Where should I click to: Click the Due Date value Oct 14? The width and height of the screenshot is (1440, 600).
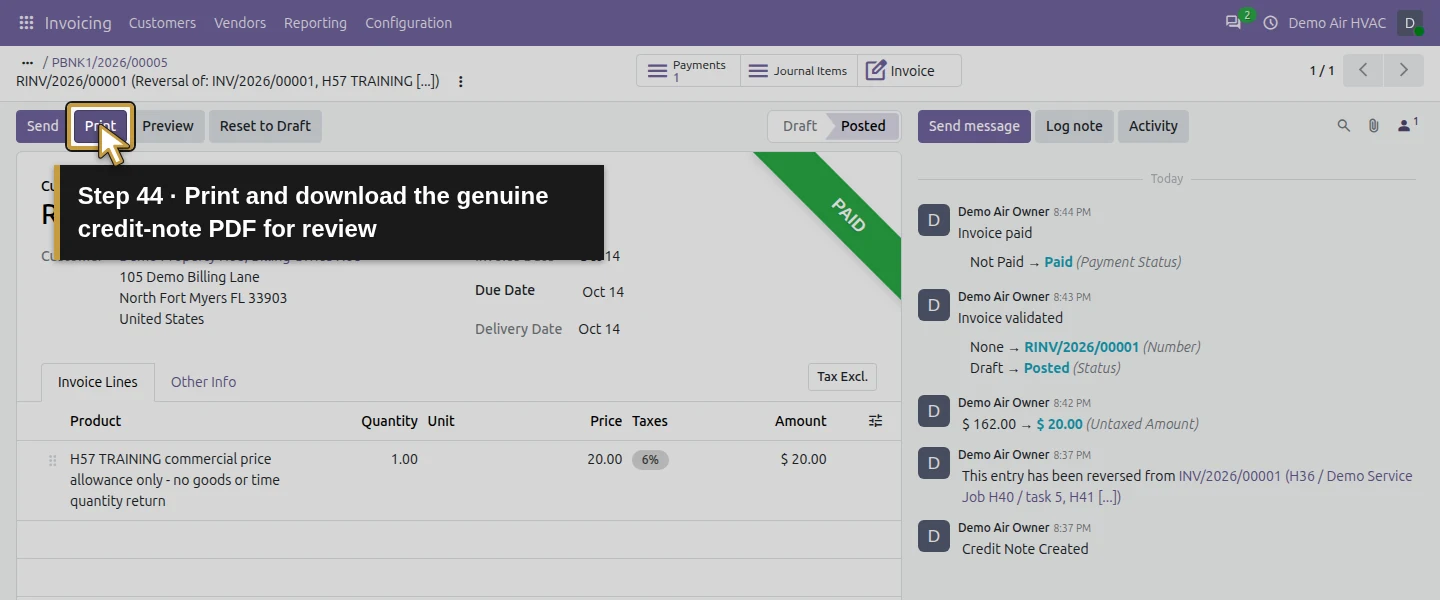(x=603, y=292)
